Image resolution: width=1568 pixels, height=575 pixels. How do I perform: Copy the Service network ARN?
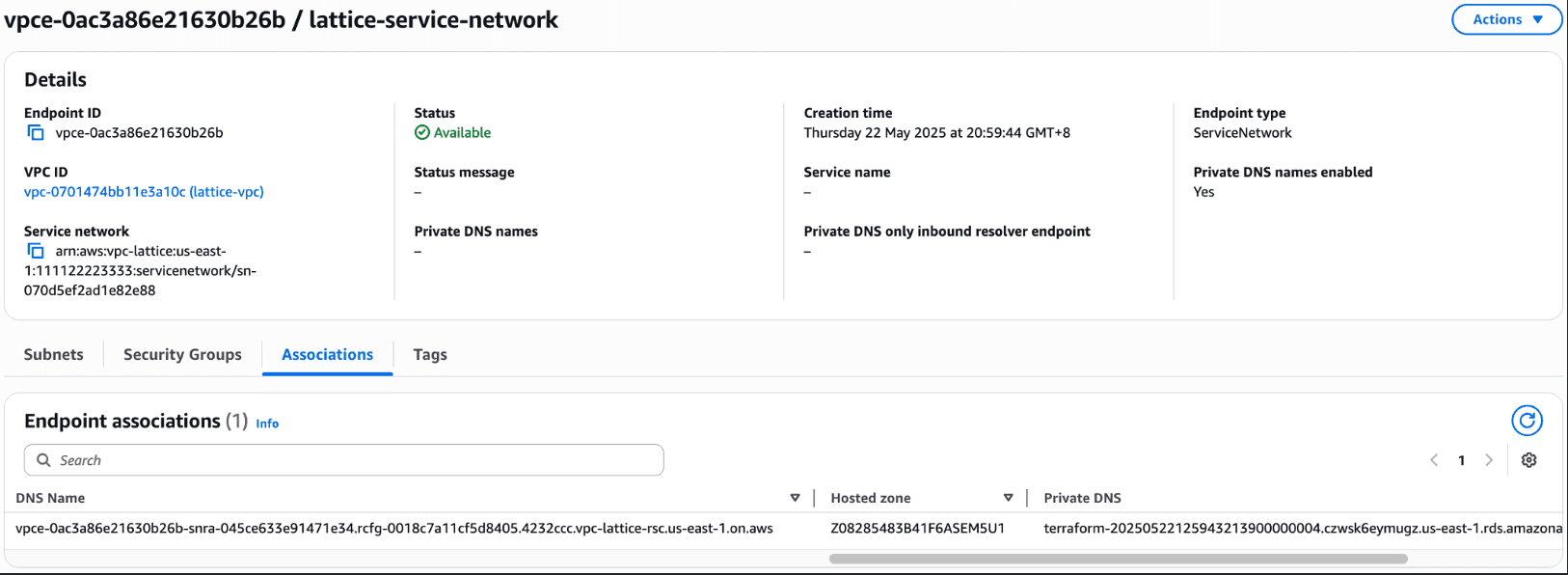pyautogui.click(x=36, y=251)
